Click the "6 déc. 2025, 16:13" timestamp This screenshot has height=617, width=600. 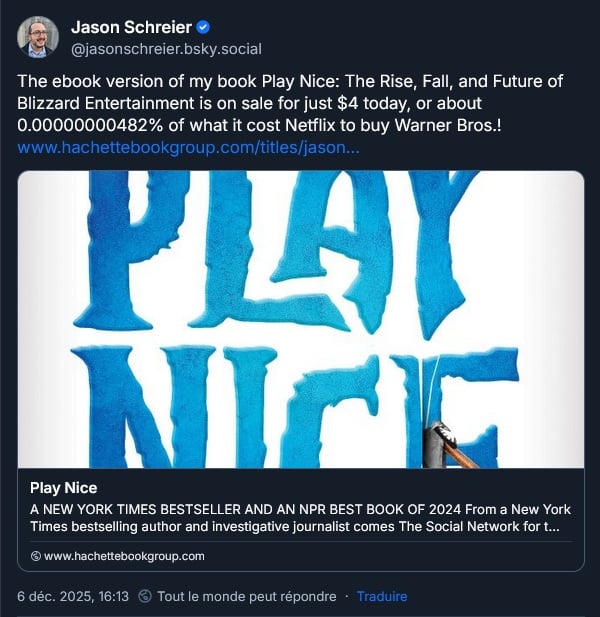73,596
